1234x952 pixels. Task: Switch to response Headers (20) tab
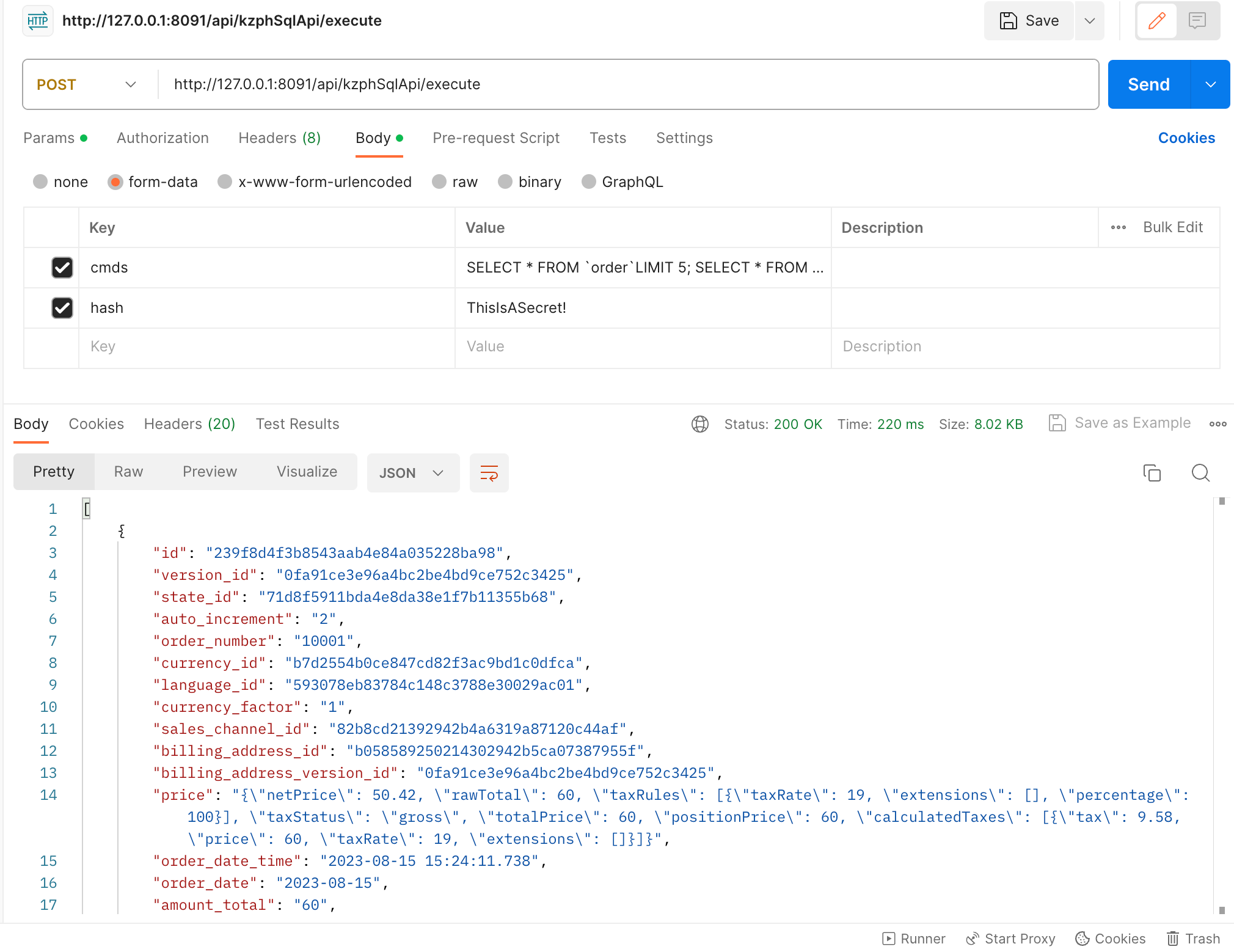click(x=189, y=424)
